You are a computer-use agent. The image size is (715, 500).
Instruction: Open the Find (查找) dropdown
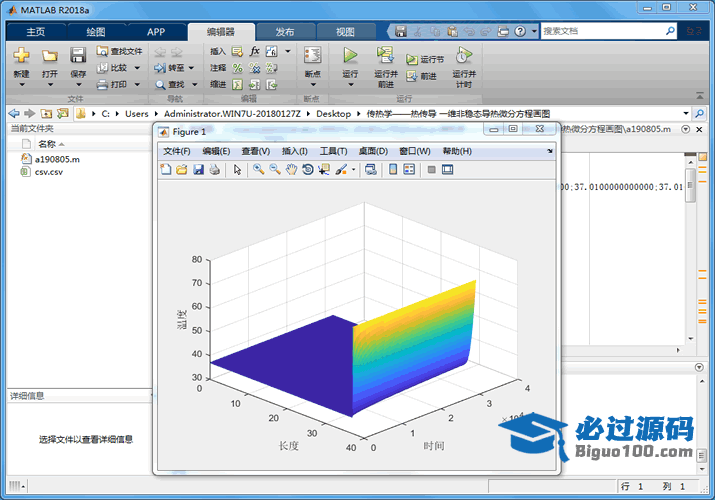(x=195, y=84)
